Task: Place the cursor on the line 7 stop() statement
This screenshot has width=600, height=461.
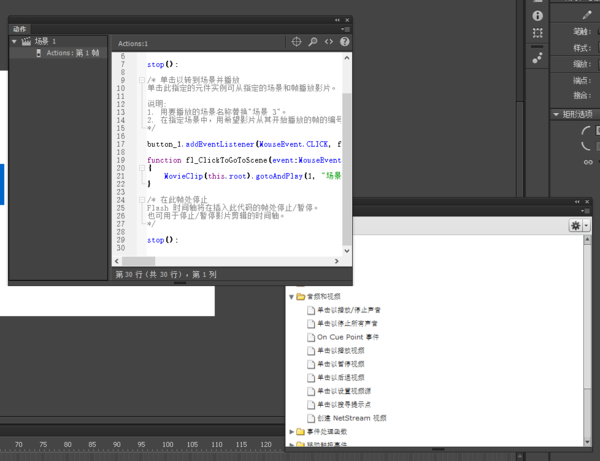Action: coord(163,64)
